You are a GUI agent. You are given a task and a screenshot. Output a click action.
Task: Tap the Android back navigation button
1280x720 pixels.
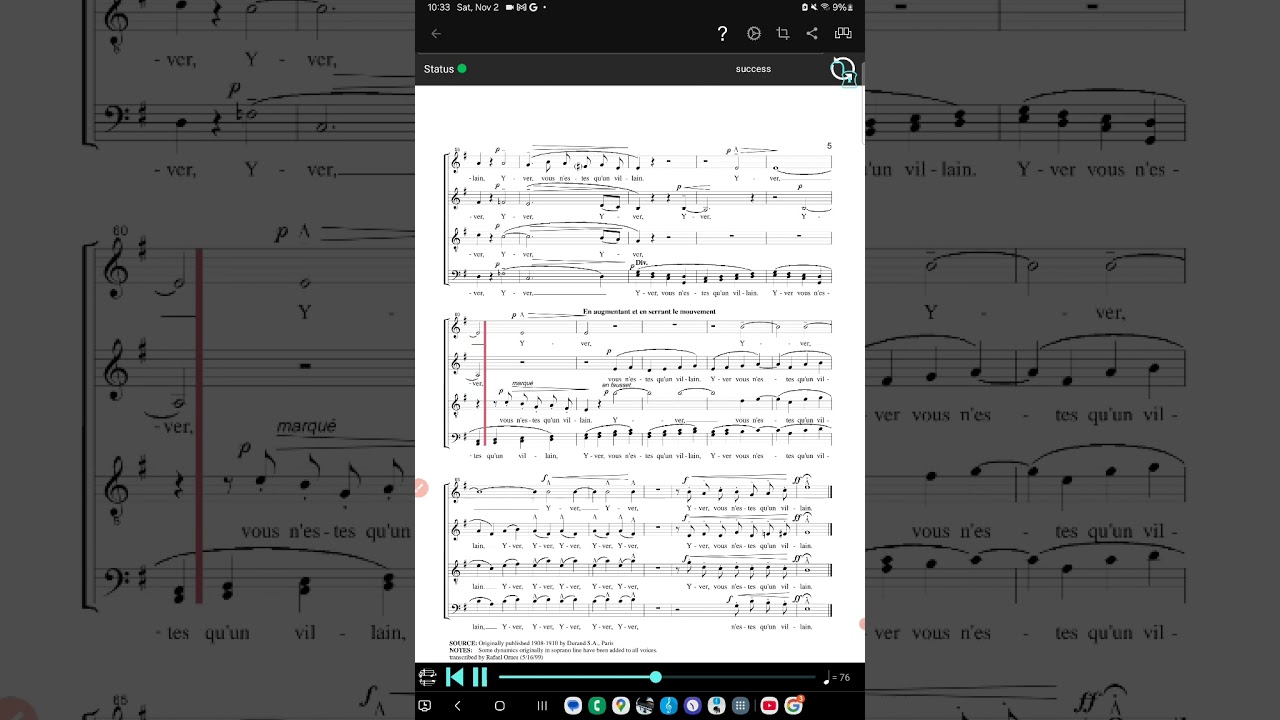pos(458,706)
